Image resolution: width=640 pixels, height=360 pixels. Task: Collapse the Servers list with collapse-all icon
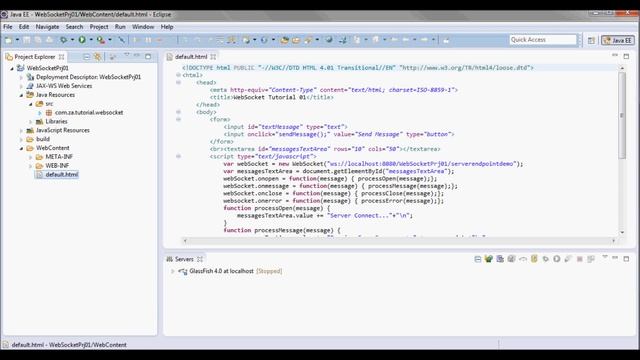click(478, 259)
